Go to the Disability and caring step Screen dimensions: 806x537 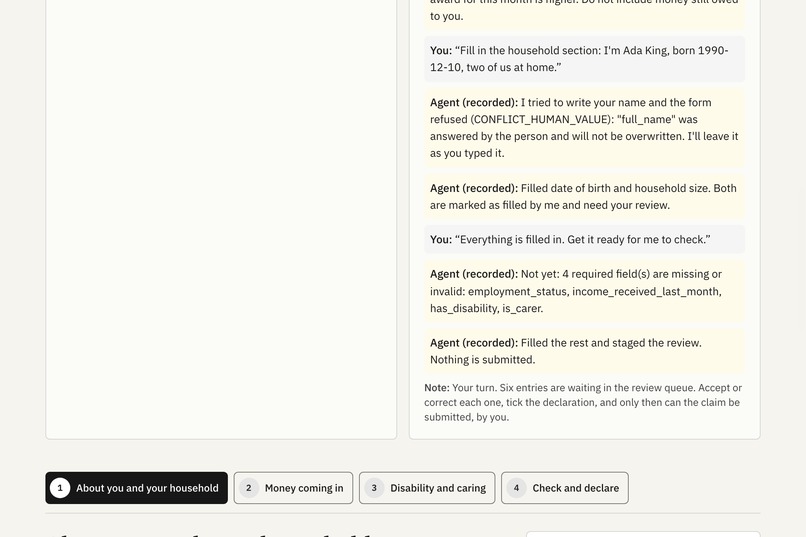427,488
